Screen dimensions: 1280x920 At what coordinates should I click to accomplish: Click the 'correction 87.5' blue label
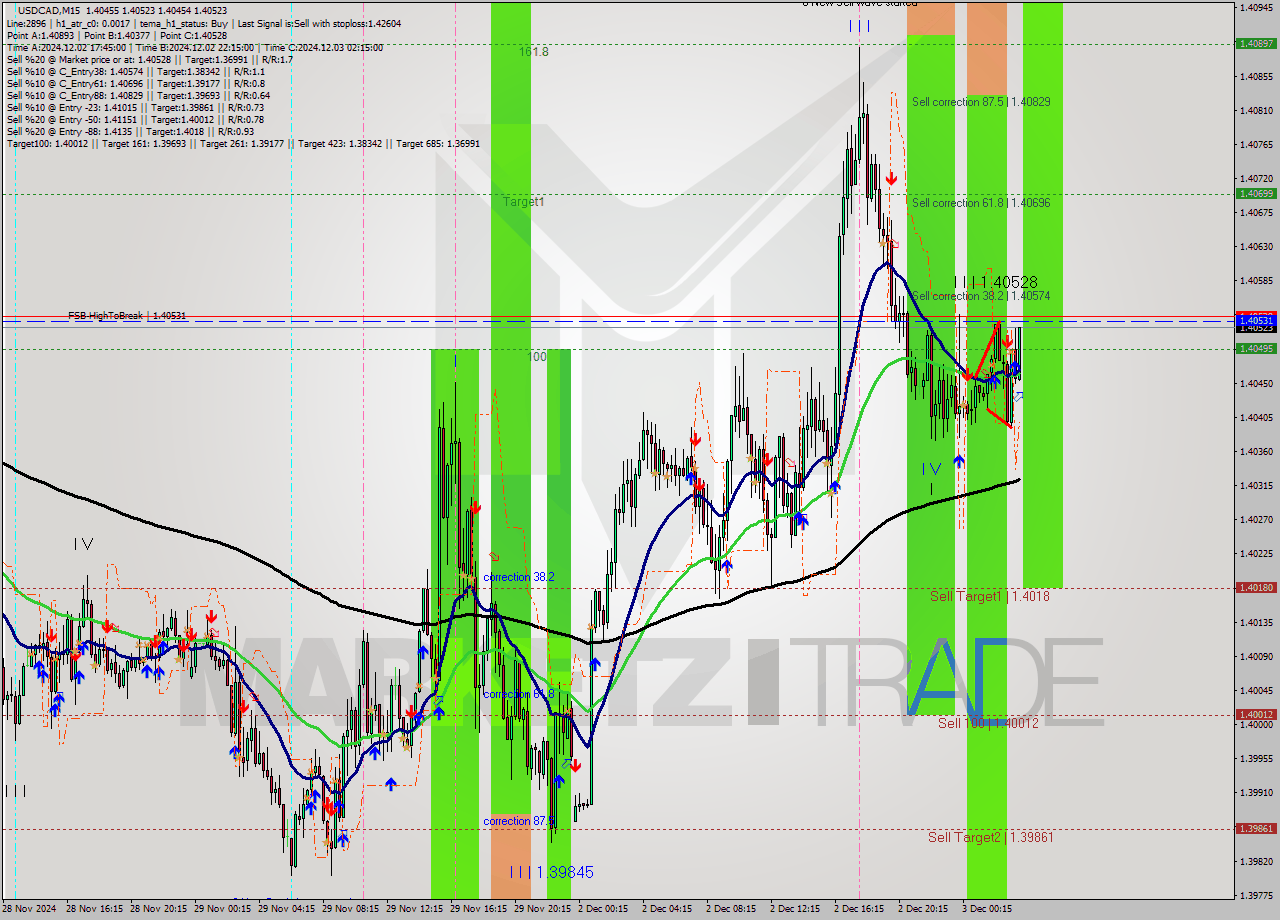(518, 821)
